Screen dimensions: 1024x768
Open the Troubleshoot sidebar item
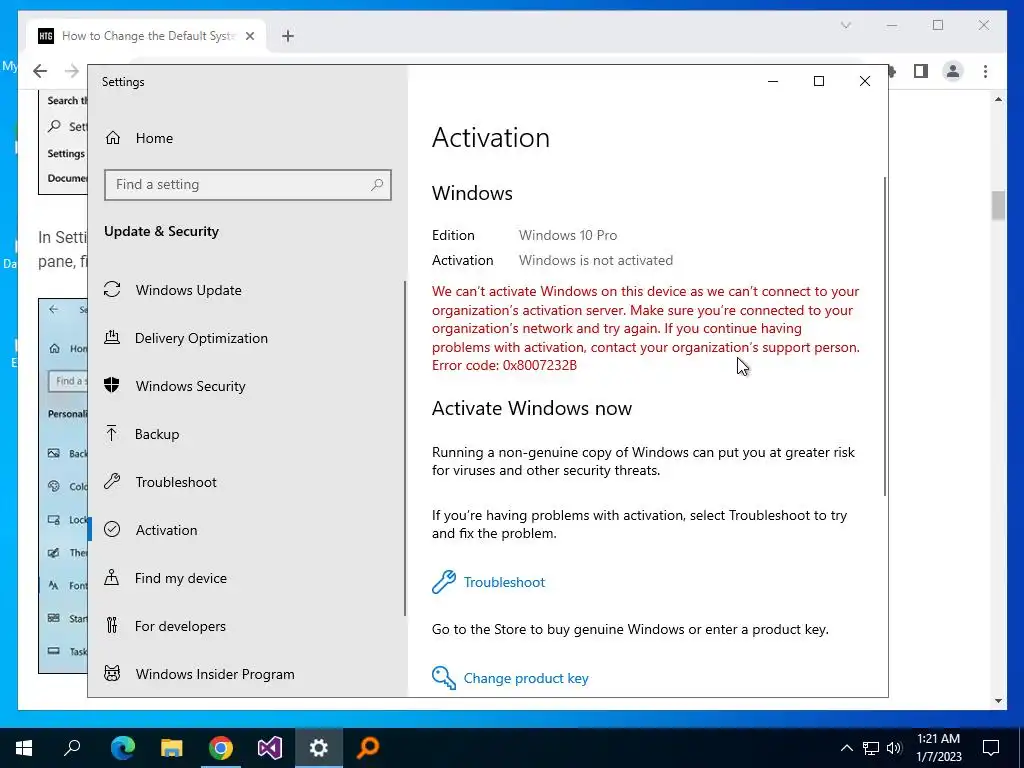pos(176,482)
